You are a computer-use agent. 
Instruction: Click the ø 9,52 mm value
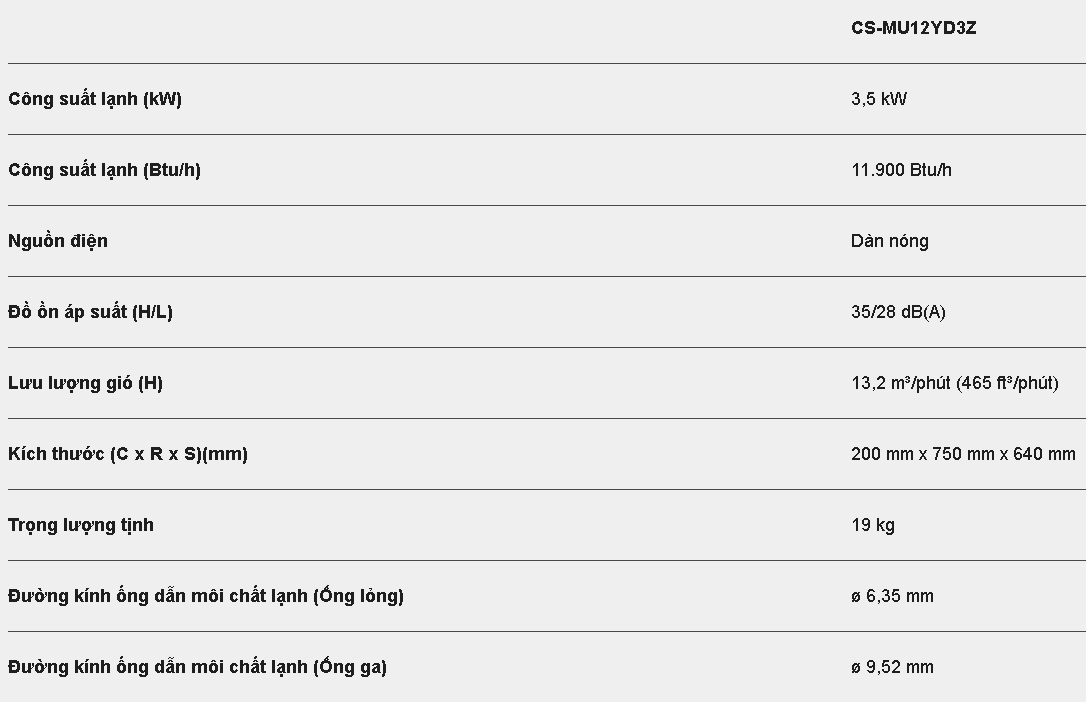point(892,667)
